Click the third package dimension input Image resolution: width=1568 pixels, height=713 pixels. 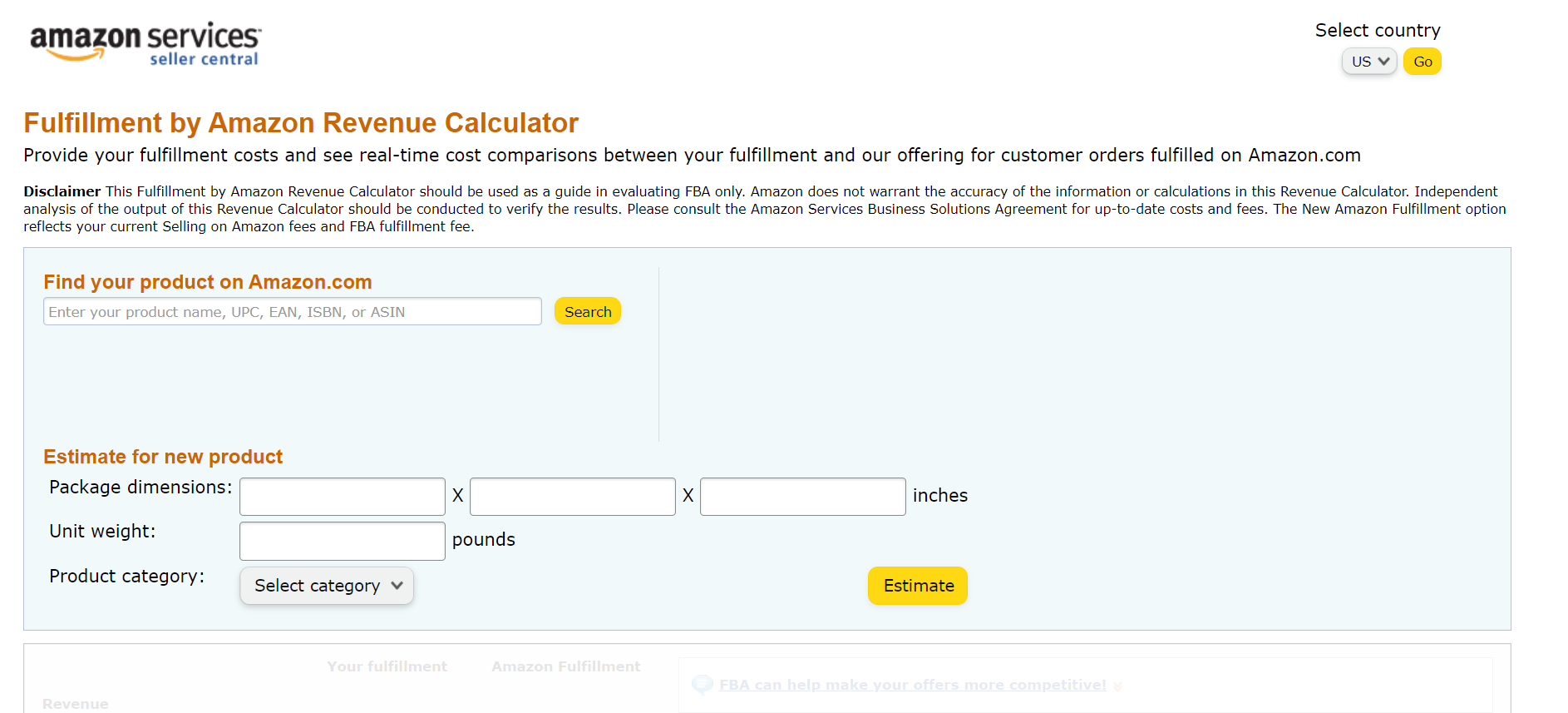click(x=803, y=497)
